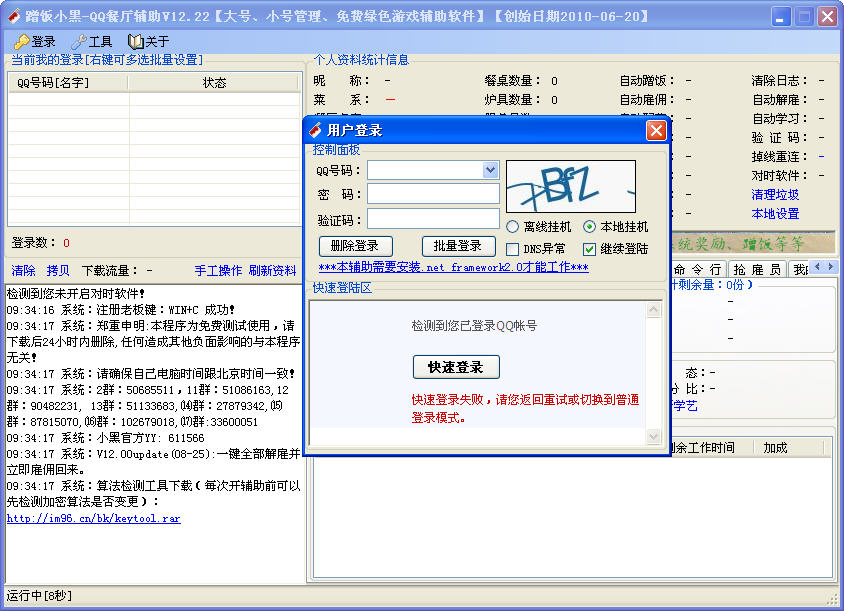Switch to the 拾雇员 tab
Image resolution: width=844 pixels, height=611 pixels.
tap(756, 269)
